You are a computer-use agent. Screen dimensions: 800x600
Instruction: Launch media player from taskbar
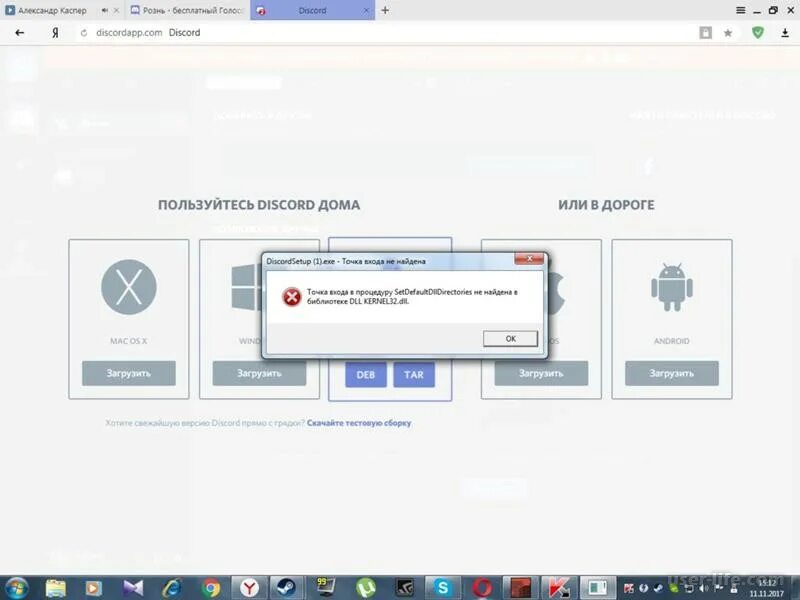tap(93, 588)
